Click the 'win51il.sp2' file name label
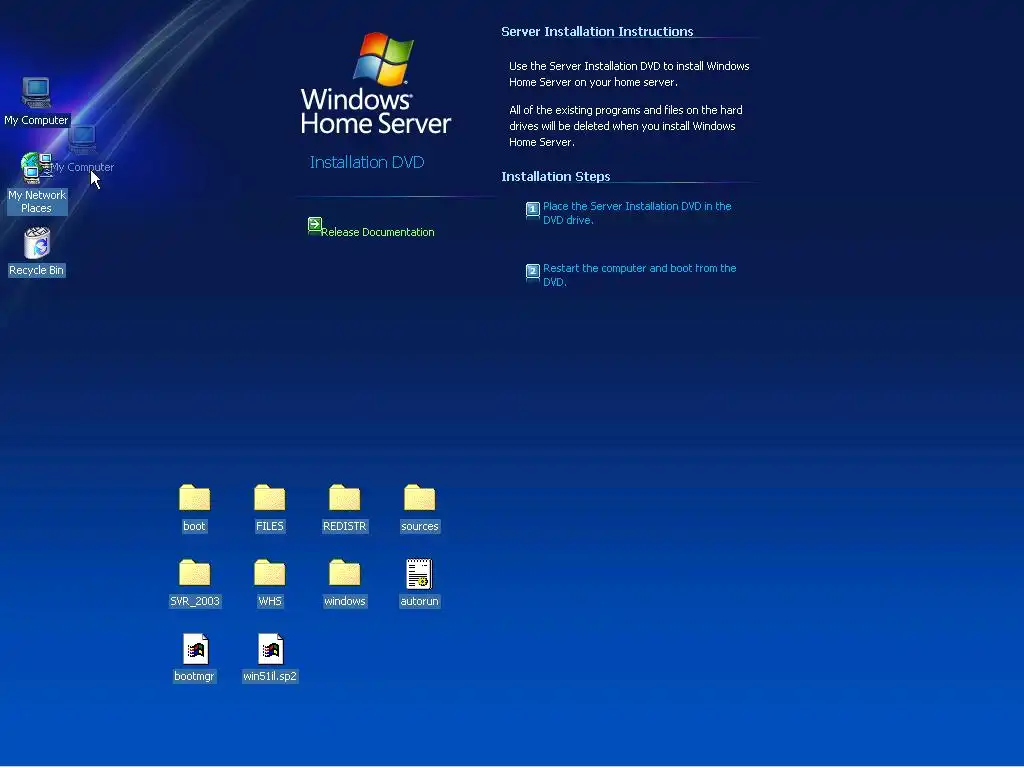Viewport: 1024px width, 768px height. click(270, 677)
